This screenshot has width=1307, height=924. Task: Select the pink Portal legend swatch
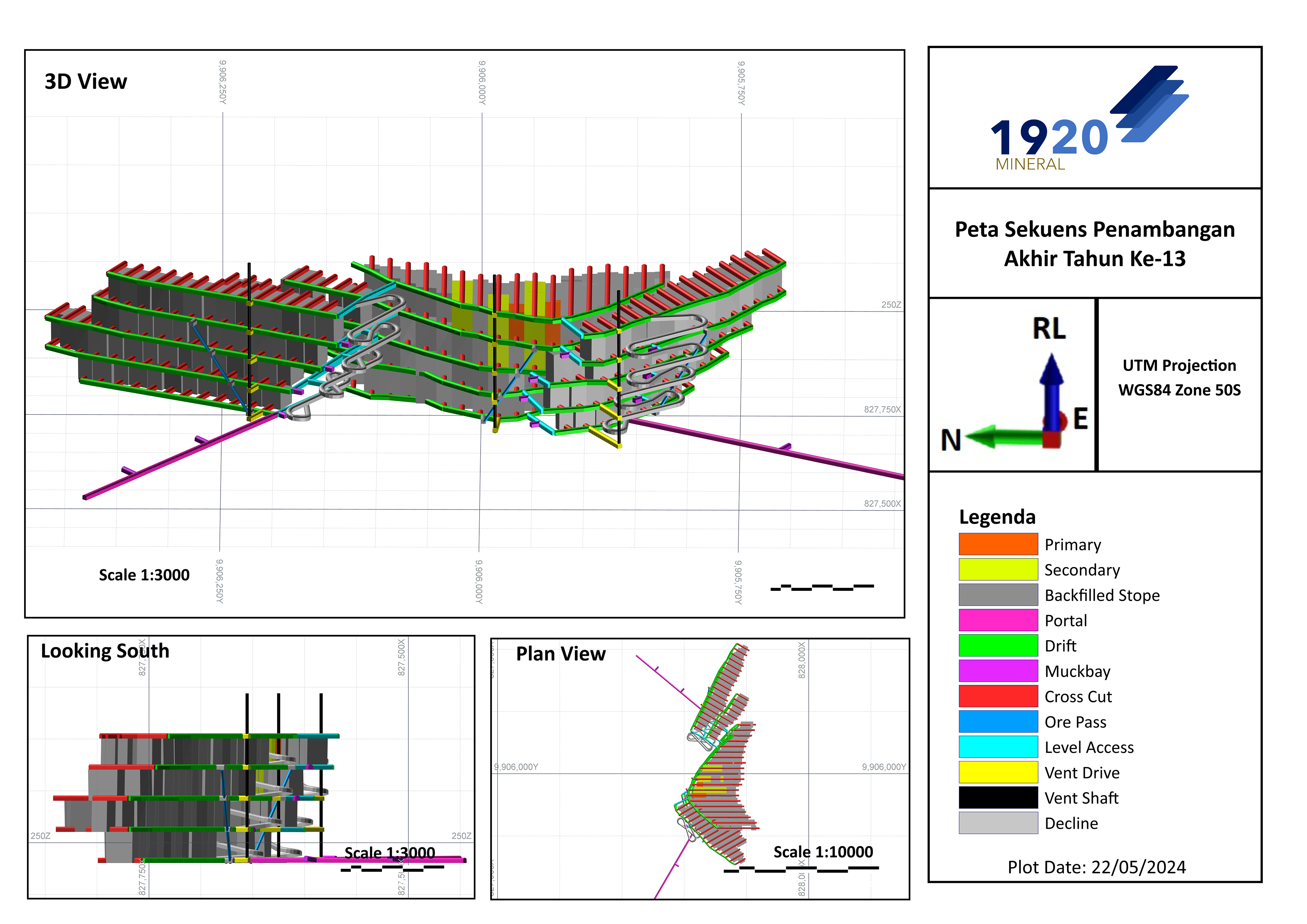point(998,620)
